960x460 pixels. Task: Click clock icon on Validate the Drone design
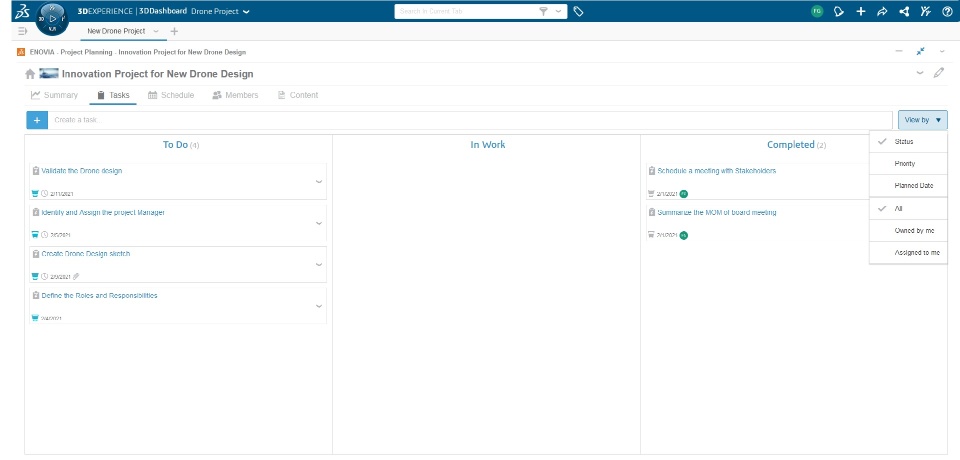click(44, 194)
